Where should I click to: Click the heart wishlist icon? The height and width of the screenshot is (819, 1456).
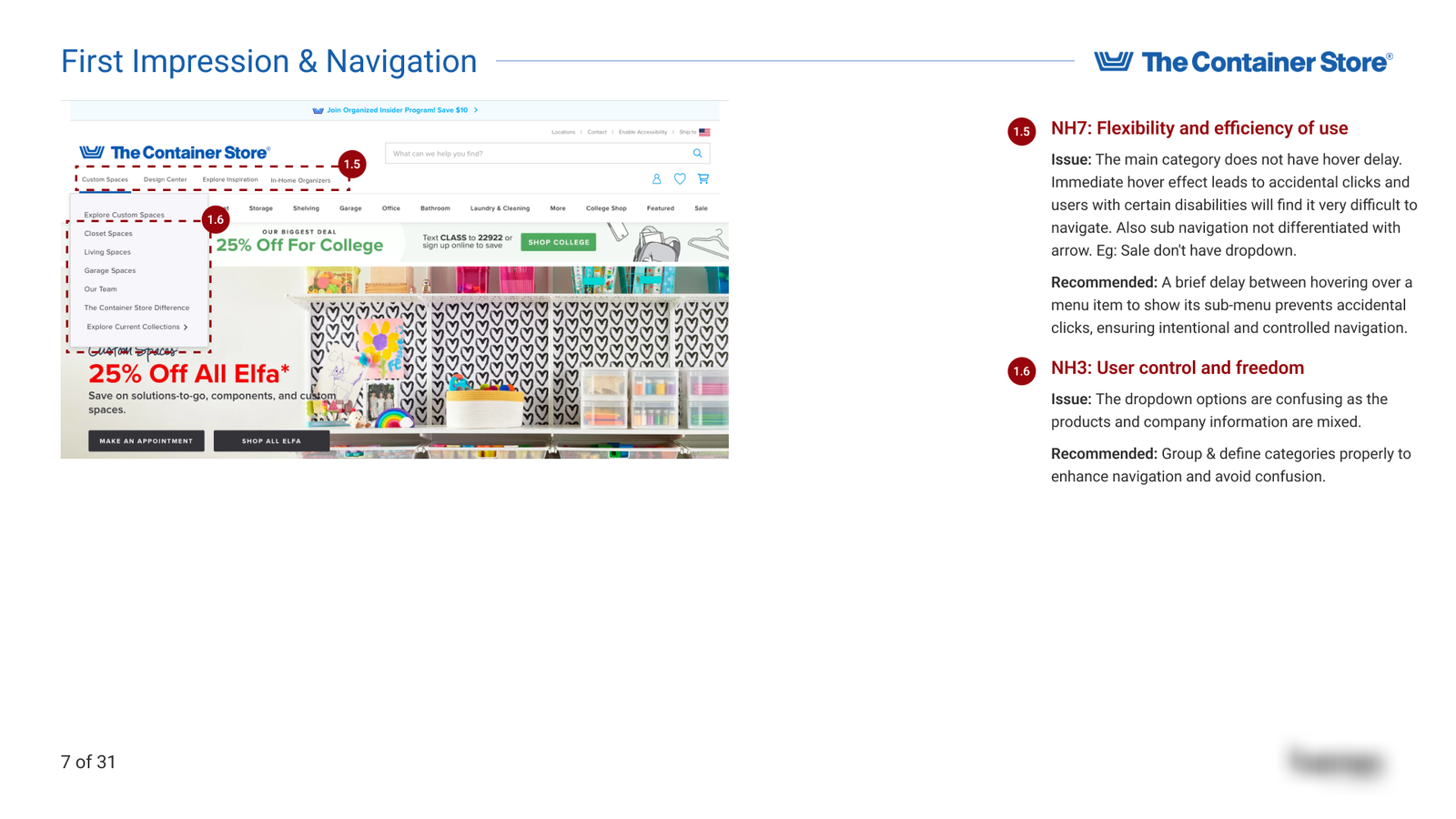pos(680,179)
